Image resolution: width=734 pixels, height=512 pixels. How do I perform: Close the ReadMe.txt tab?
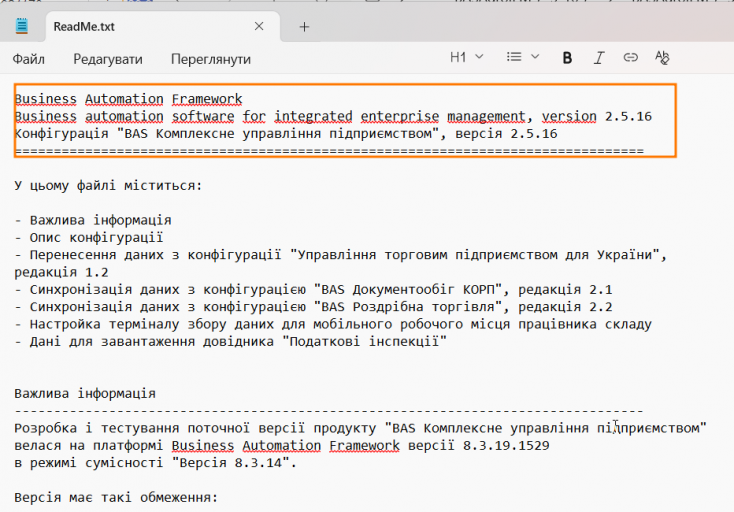[x=259, y=27]
